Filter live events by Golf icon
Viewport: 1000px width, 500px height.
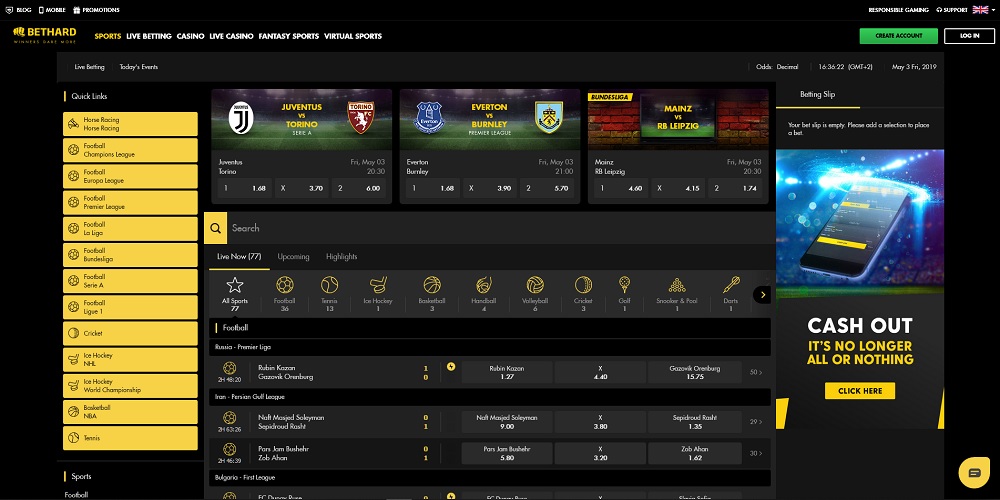pyautogui.click(x=624, y=285)
